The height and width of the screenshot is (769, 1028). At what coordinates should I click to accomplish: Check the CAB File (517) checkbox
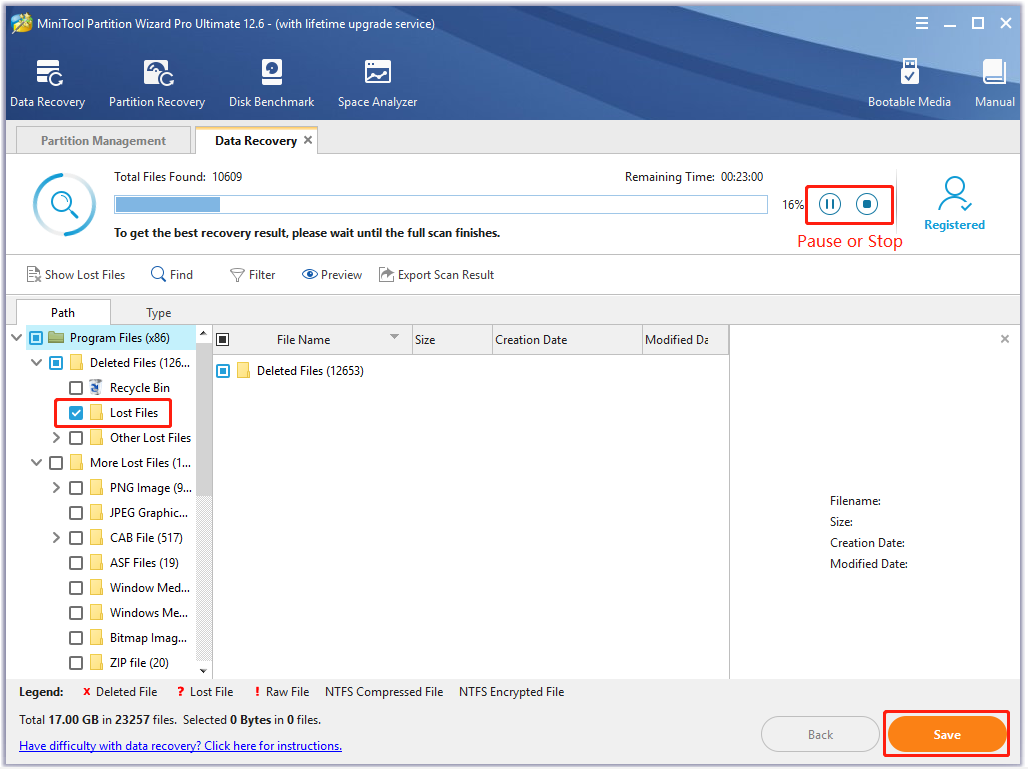[x=76, y=538]
